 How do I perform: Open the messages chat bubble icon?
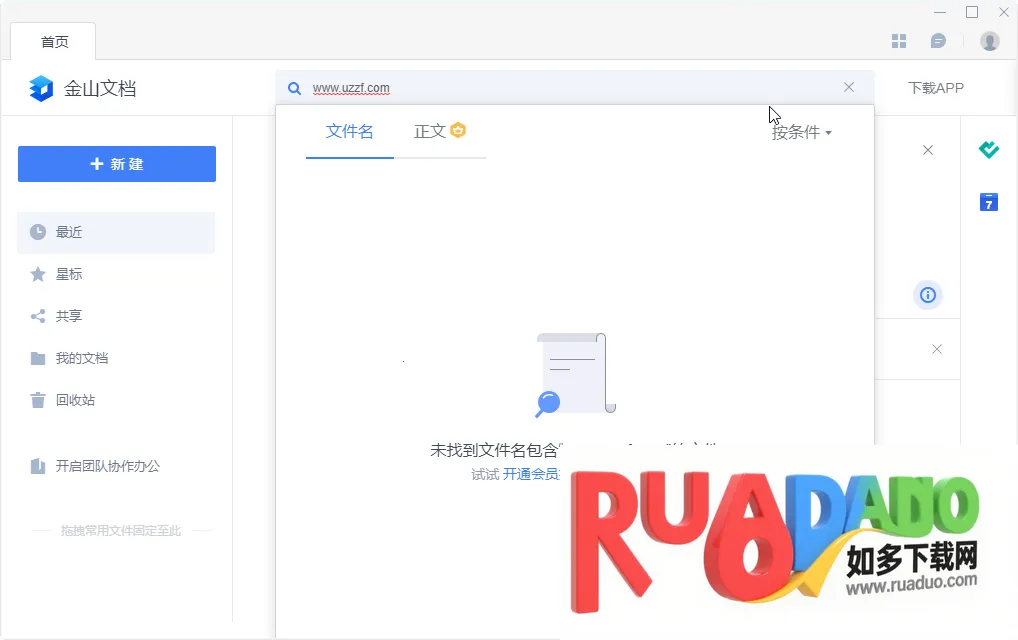(x=938, y=41)
